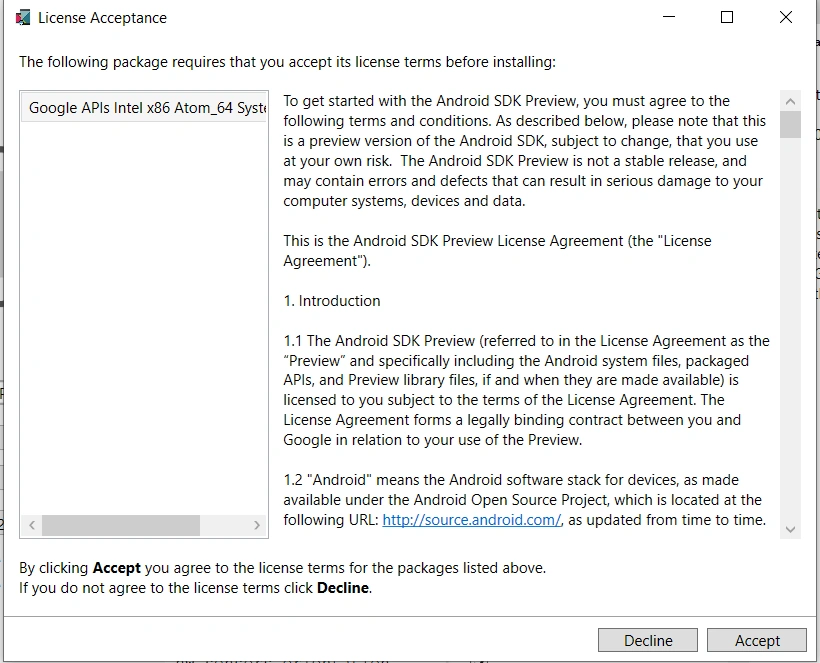Open the http://source.android.com/ link
Viewport: 820px width, 663px height.
pos(472,520)
